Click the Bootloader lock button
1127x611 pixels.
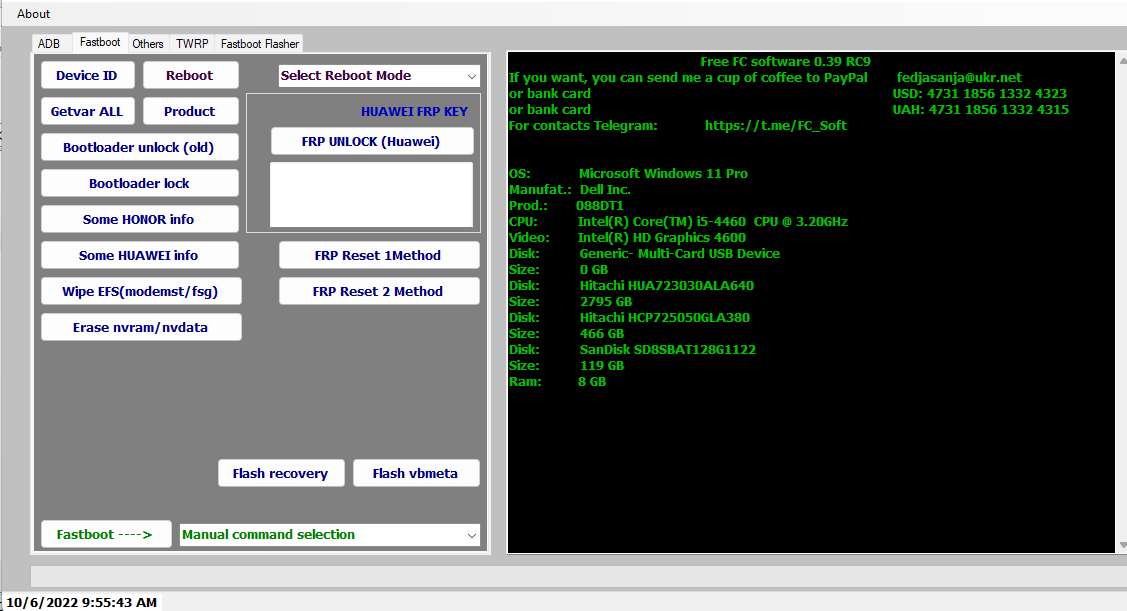[x=139, y=183]
